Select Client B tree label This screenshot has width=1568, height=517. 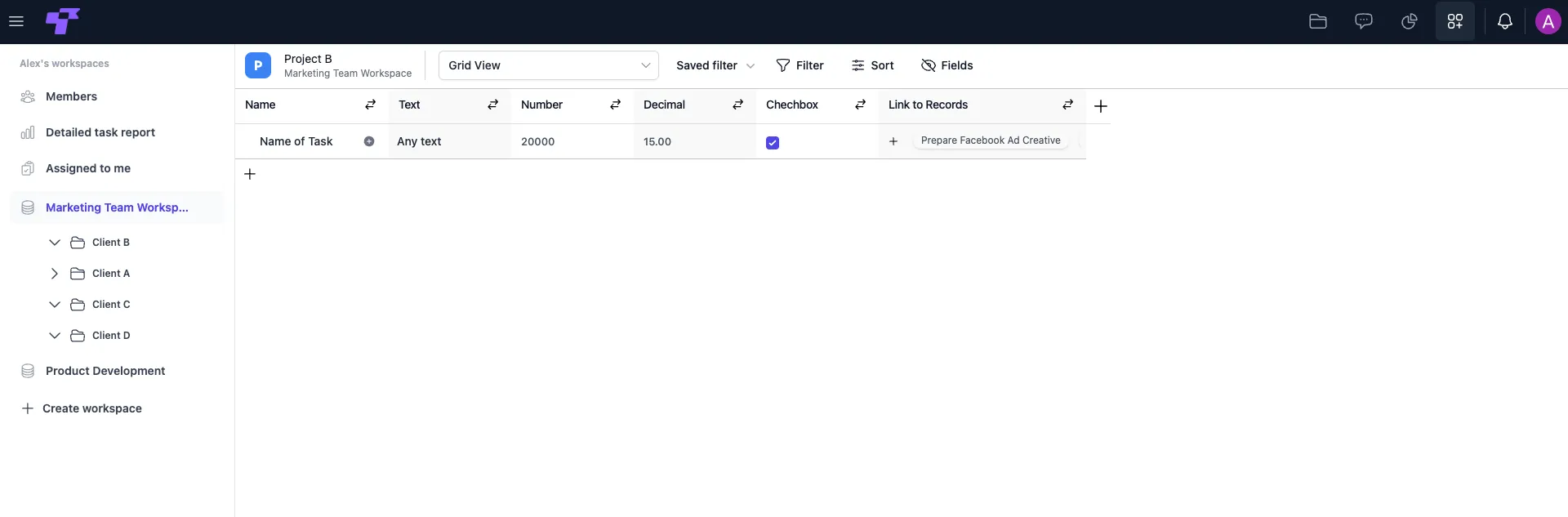tap(111, 243)
